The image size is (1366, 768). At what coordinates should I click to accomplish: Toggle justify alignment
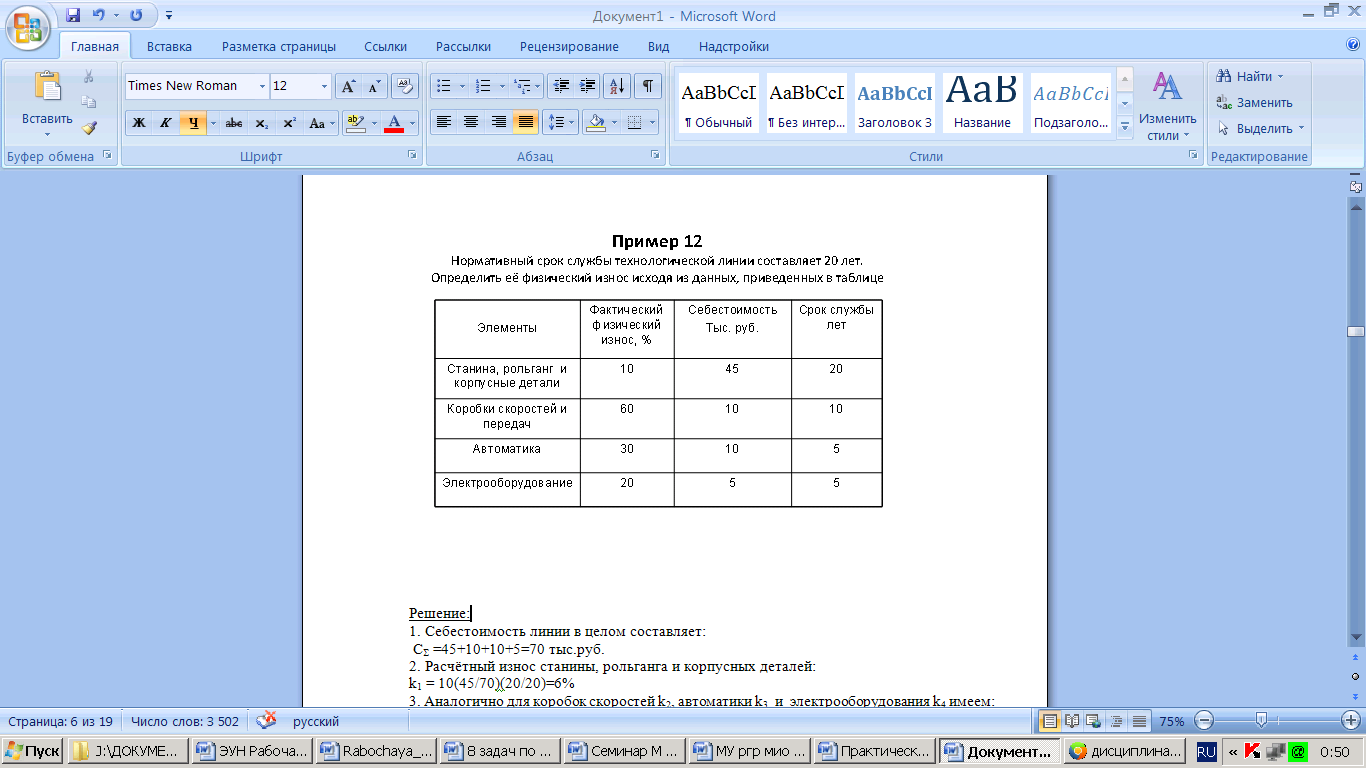525,123
